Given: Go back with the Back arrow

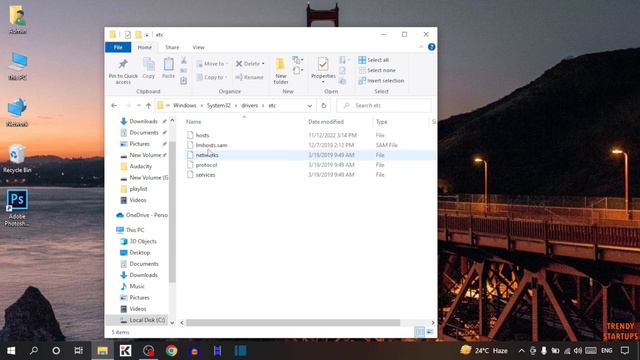Looking at the screenshot, I should pos(114,106).
